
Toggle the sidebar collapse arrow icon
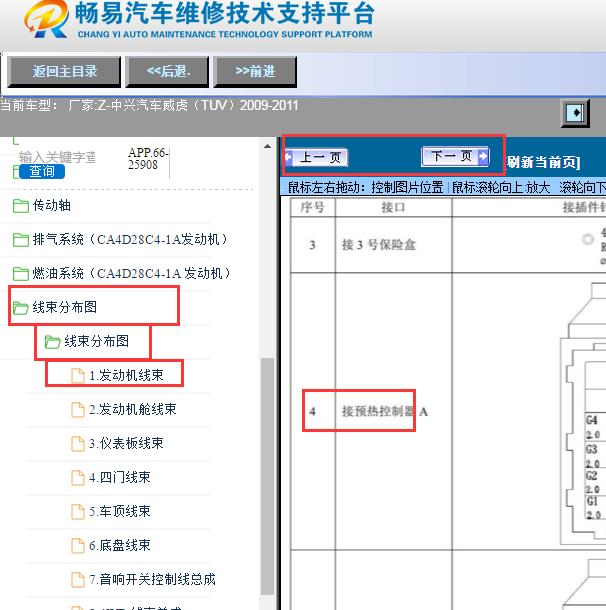(575, 113)
